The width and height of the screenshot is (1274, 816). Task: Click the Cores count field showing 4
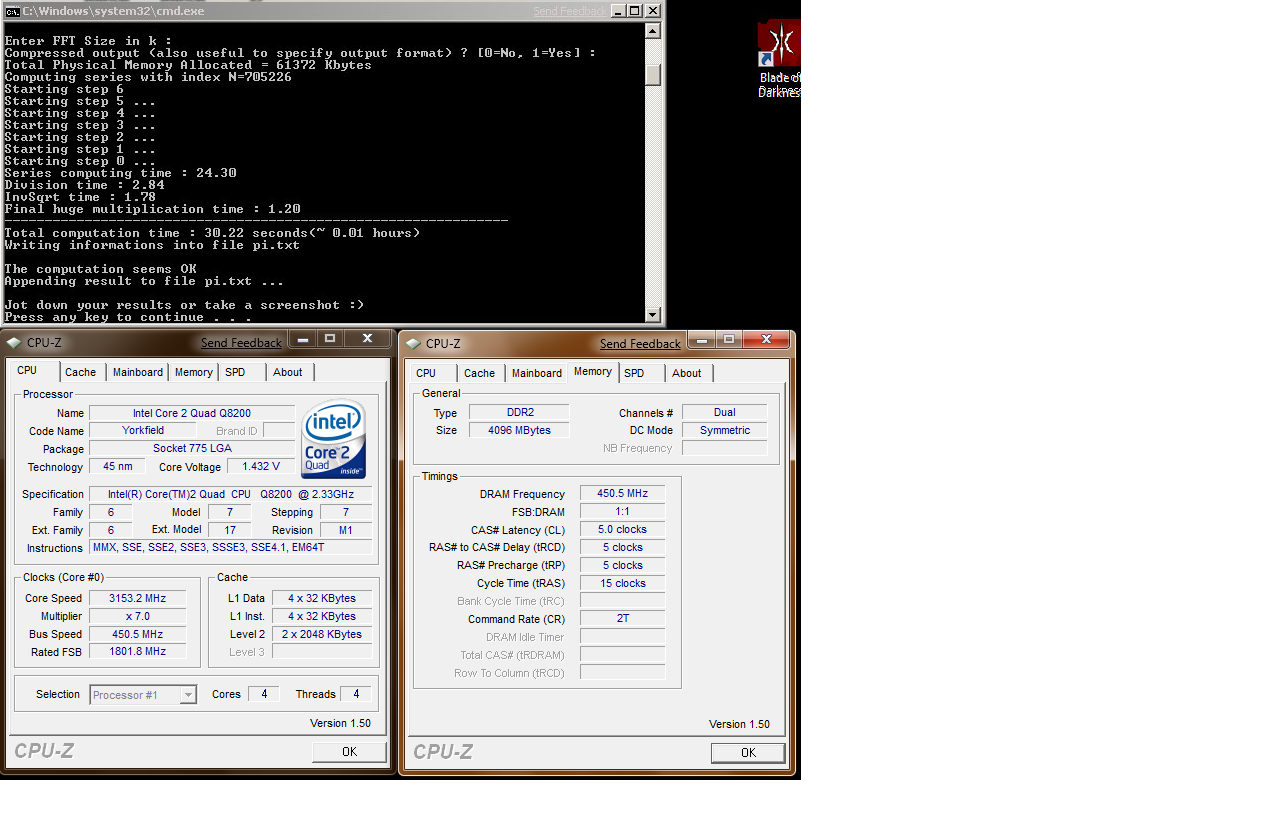264,694
